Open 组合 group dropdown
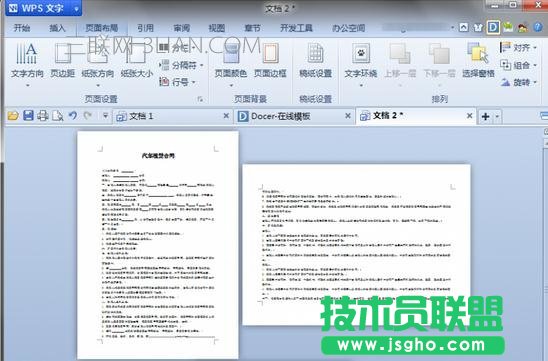 (x=518, y=65)
